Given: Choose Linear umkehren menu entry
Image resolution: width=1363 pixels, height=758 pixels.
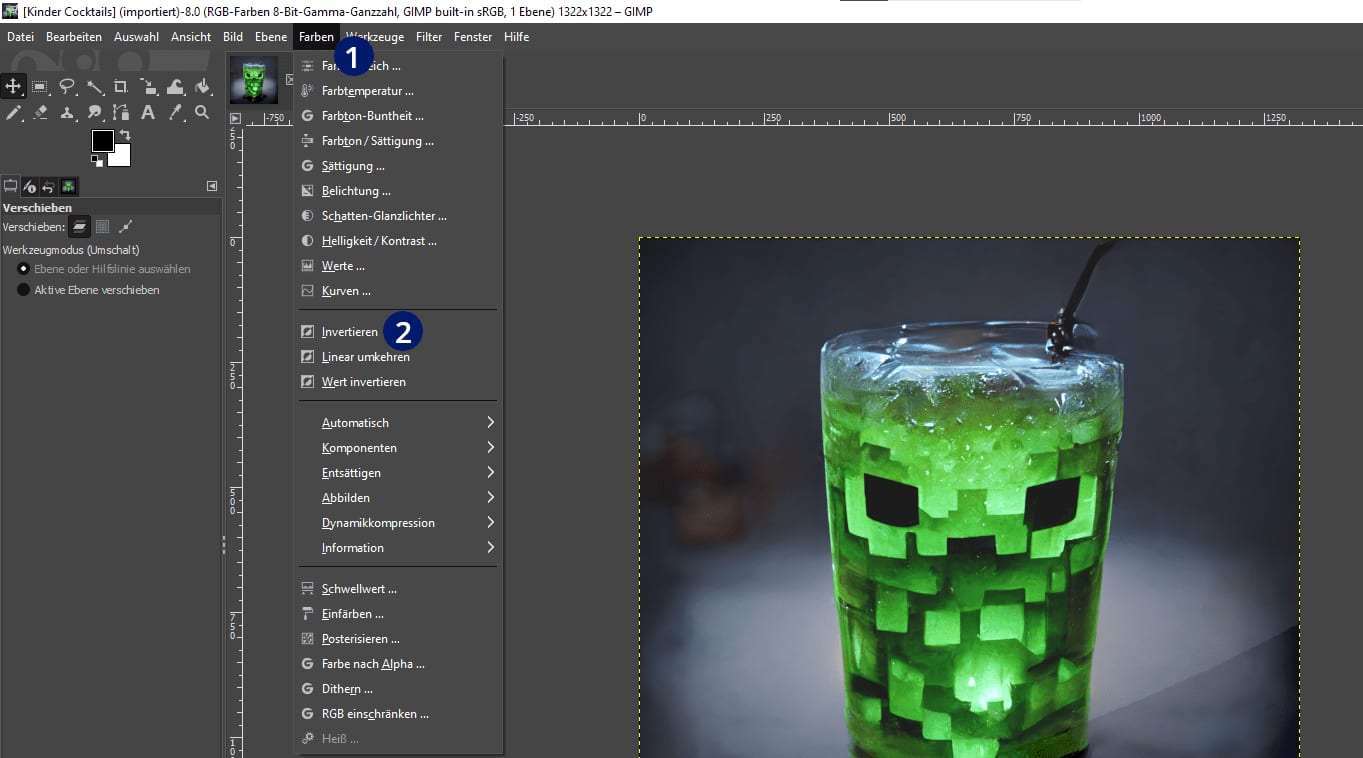Looking at the screenshot, I should [x=398, y=357].
